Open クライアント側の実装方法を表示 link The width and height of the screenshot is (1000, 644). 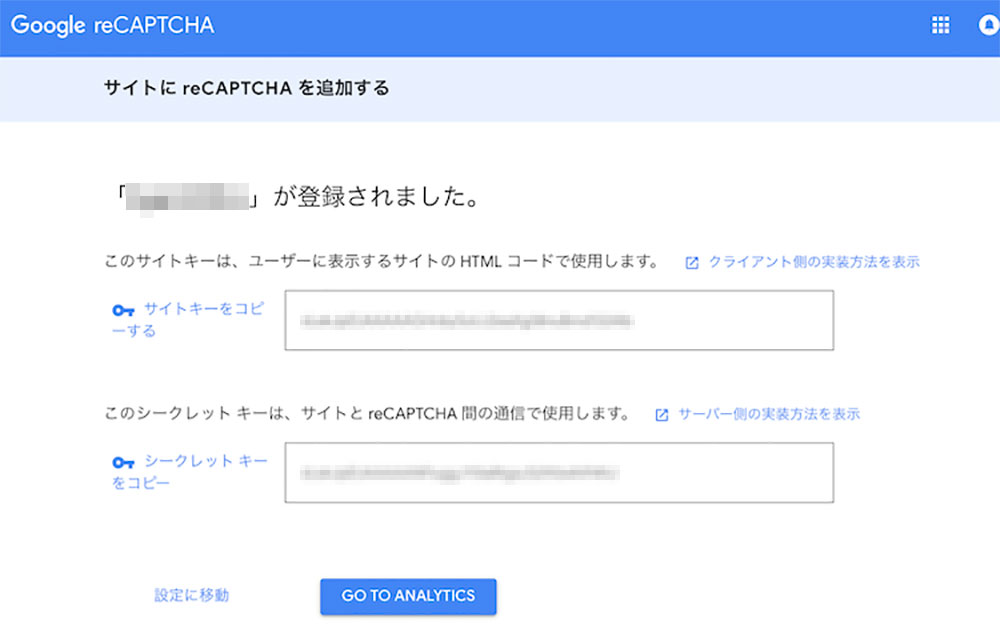coord(813,262)
